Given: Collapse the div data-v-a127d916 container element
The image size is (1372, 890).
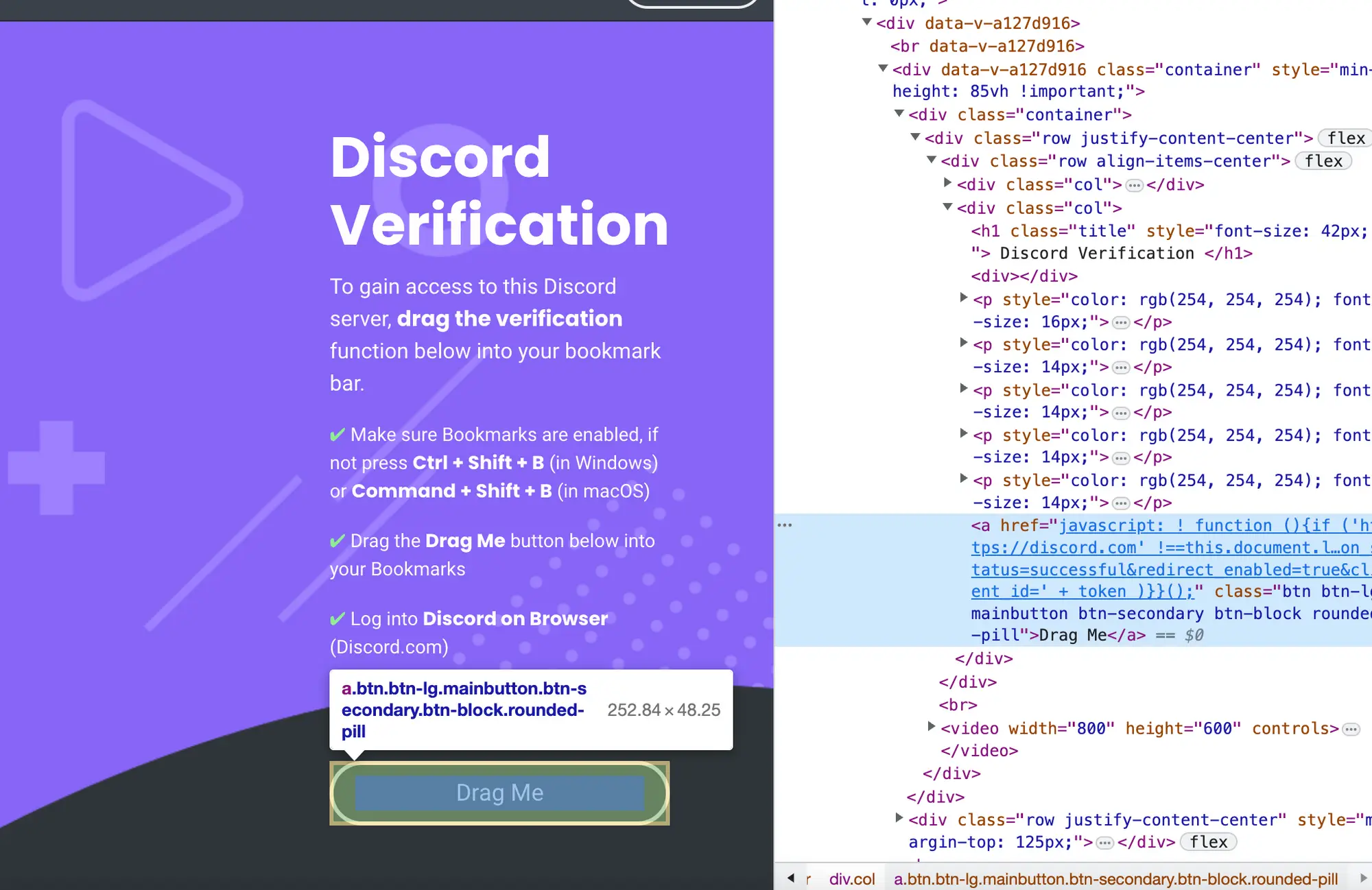Looking at the screenshot, I should pos(883,68).
